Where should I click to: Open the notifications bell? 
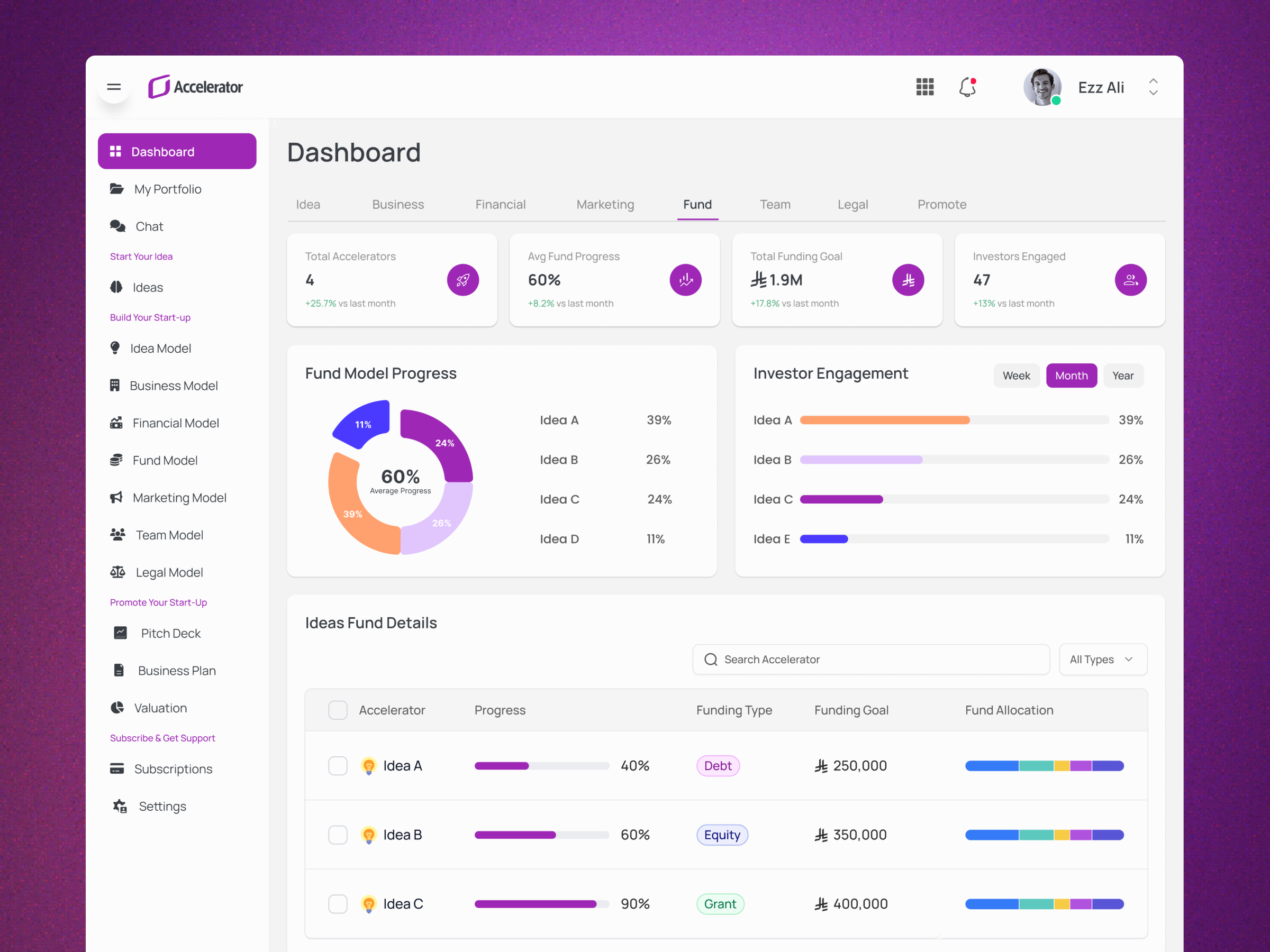[x=967, y=87]
